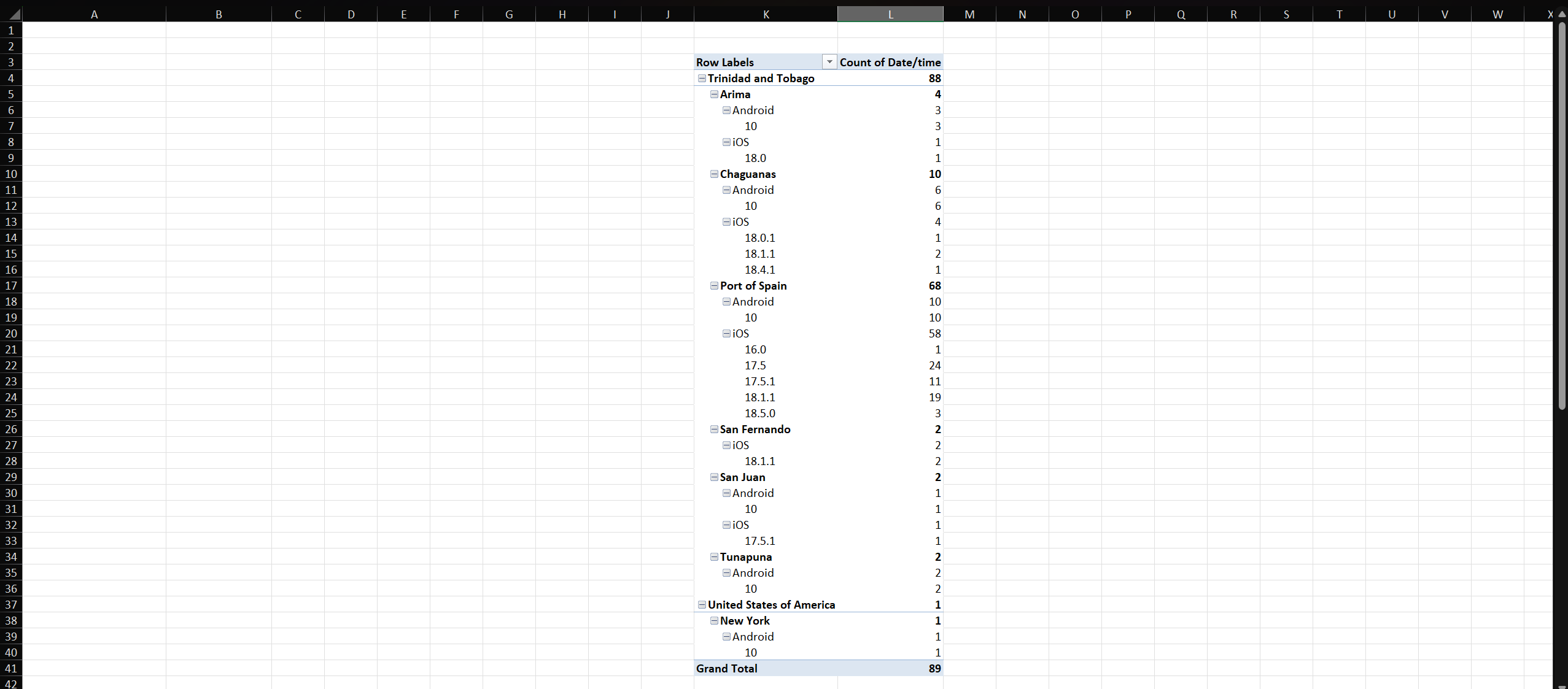Open the Row Labels filter dropdown
This screenshot has width=1568, height=689.
[829, 61]
